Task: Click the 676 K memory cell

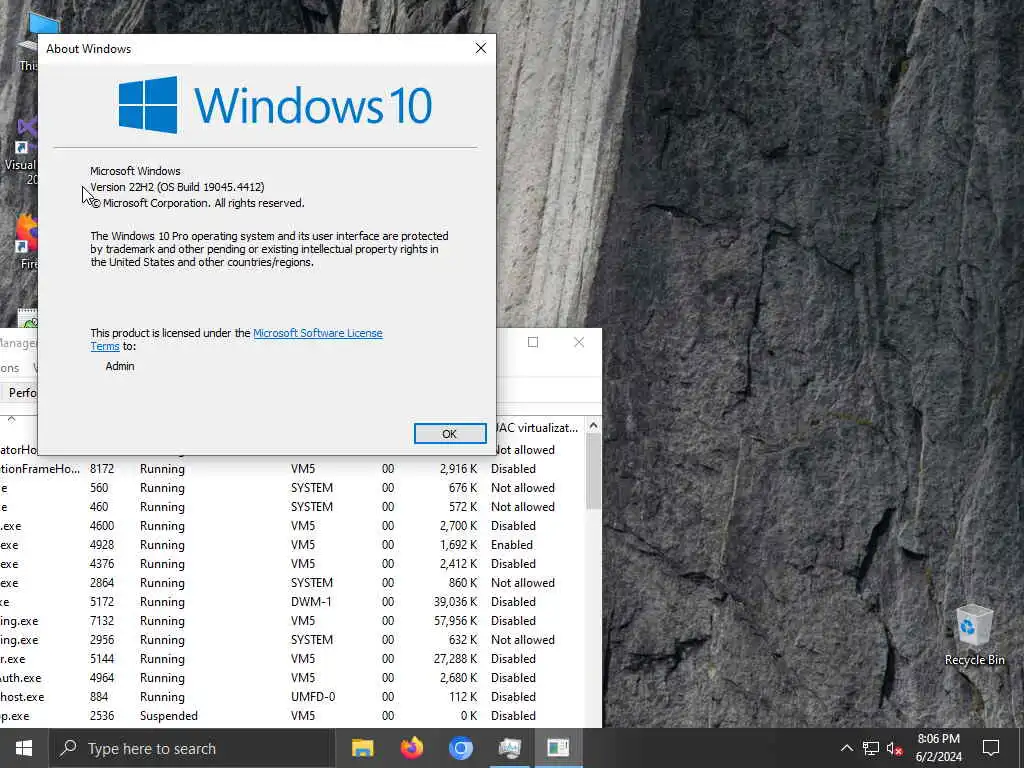Action: 462,488
